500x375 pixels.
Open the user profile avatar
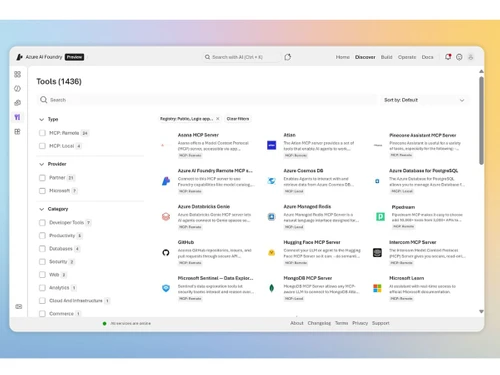471,57
